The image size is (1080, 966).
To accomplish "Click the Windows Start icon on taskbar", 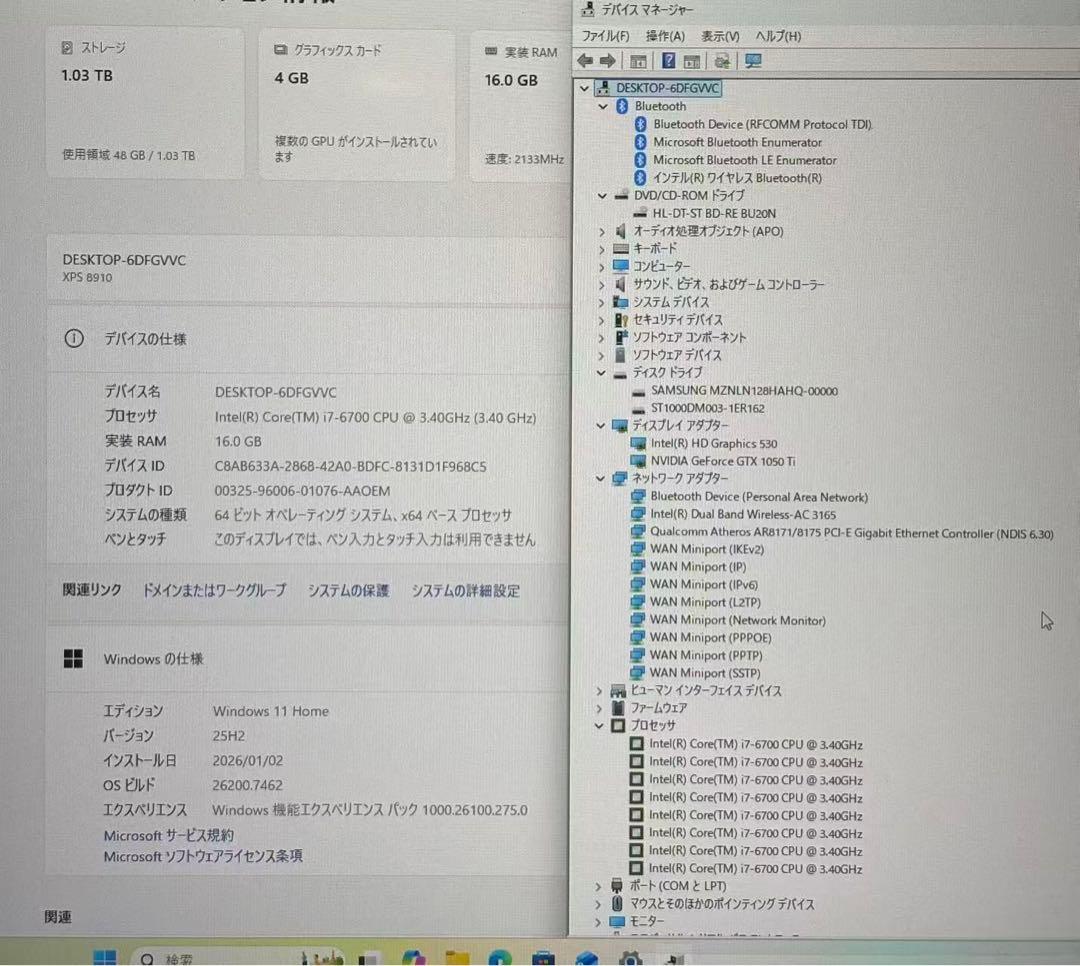I will click(x=106, y=958).
